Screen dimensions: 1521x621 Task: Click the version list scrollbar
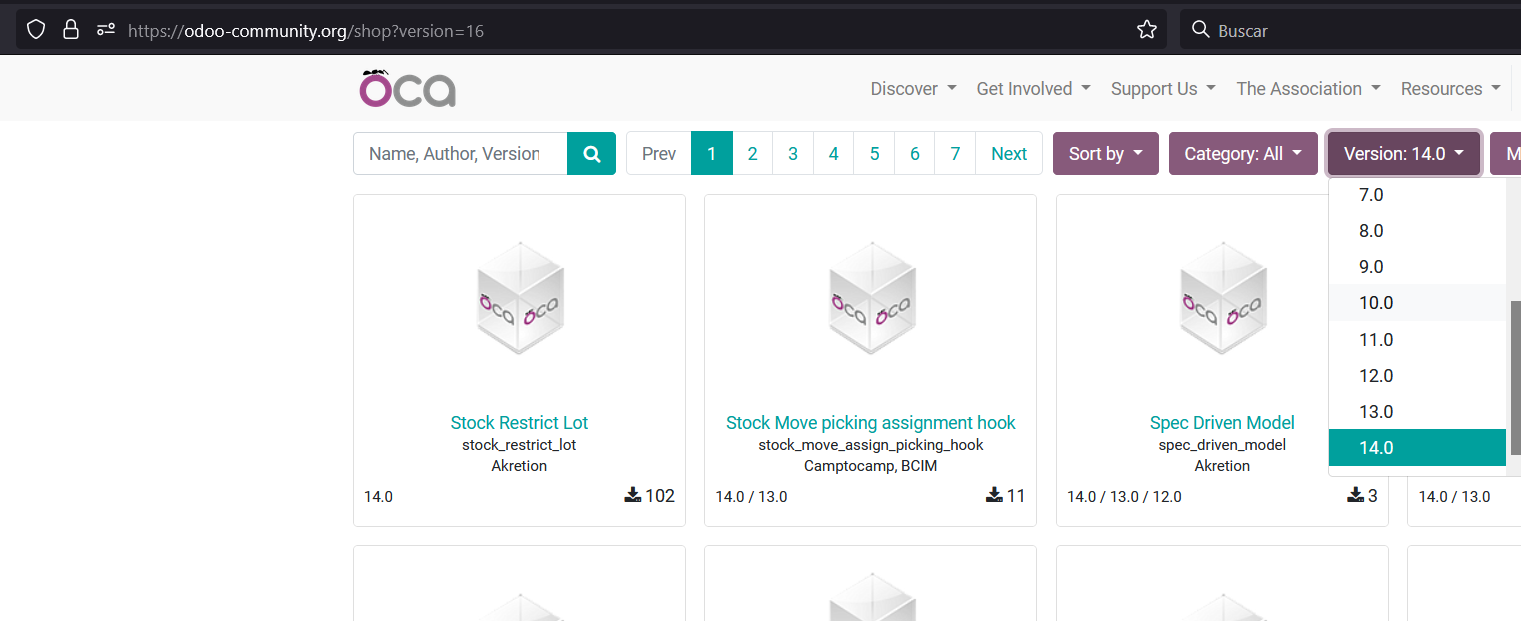(x=1514, y=375)
